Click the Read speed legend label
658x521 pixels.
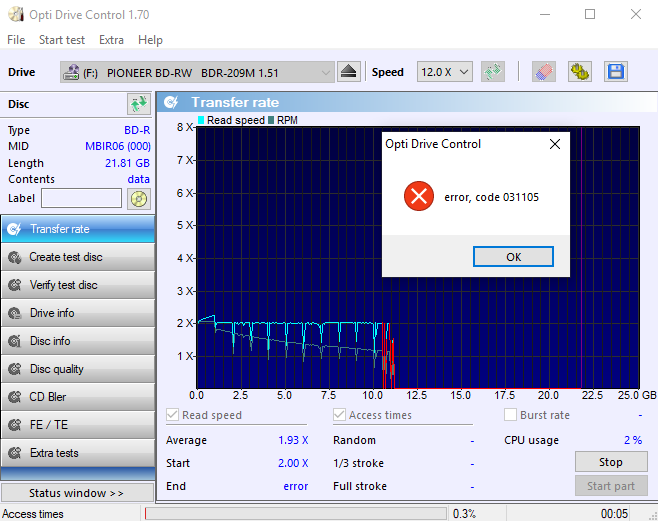click(235, 120)
